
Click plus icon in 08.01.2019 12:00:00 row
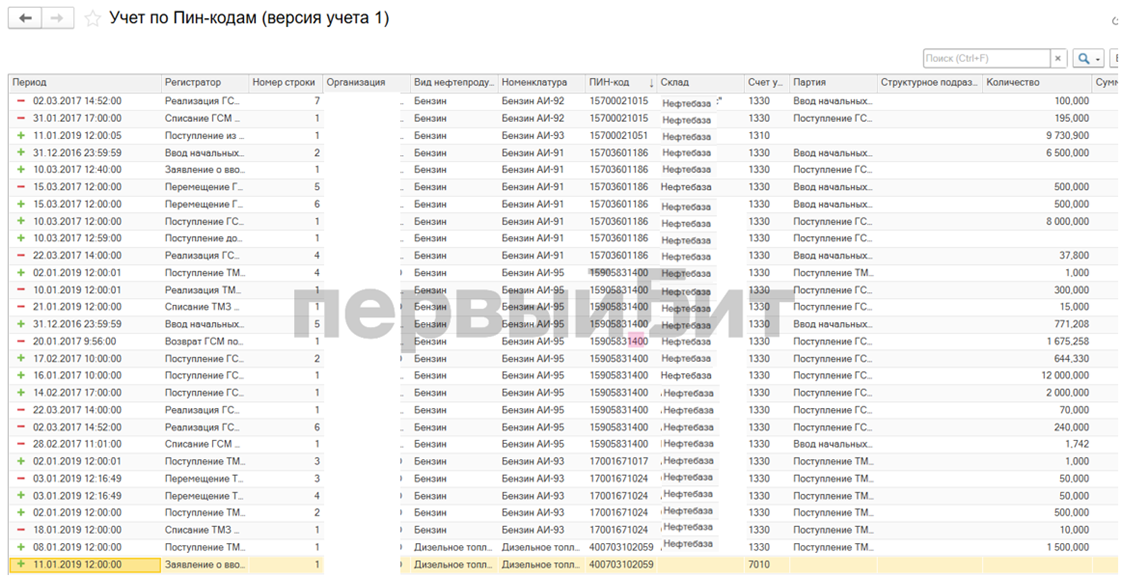[x=21, y=547]
